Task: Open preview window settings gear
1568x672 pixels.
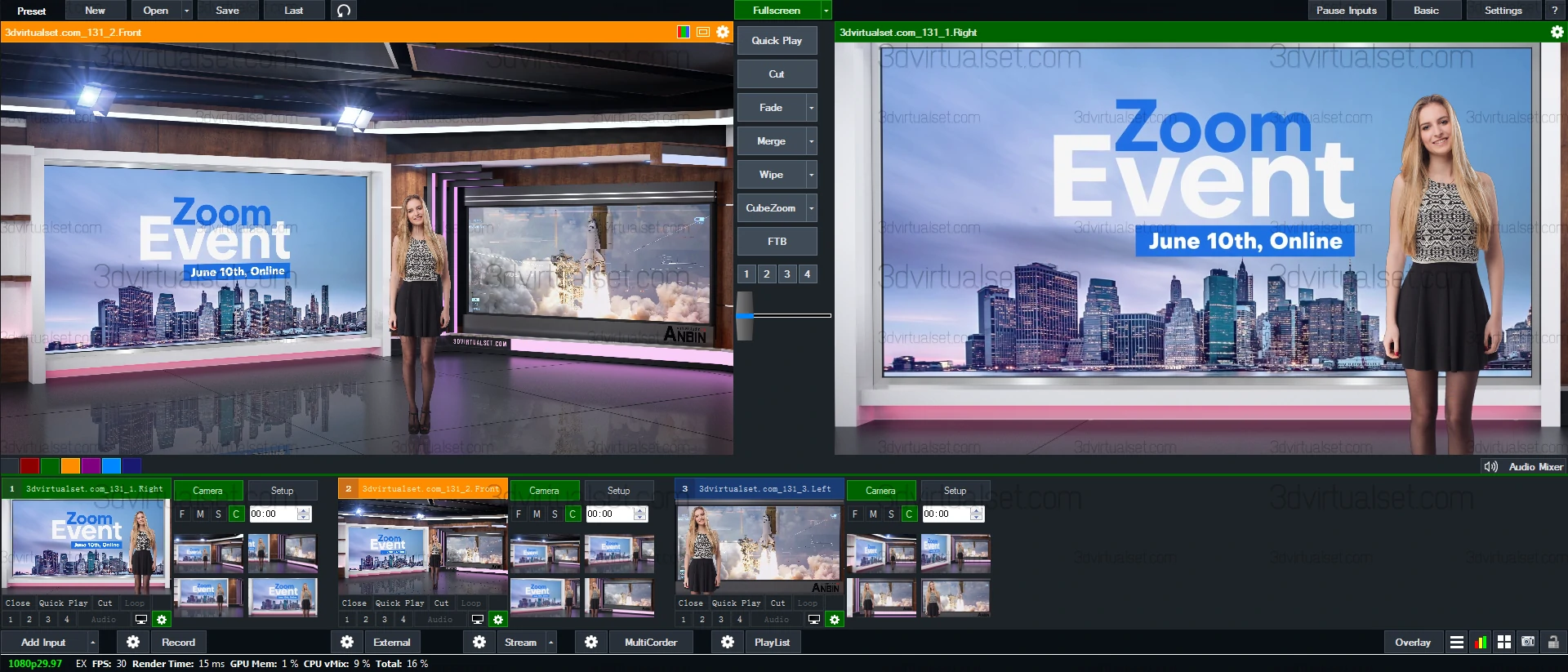Action: click(723, 32)
